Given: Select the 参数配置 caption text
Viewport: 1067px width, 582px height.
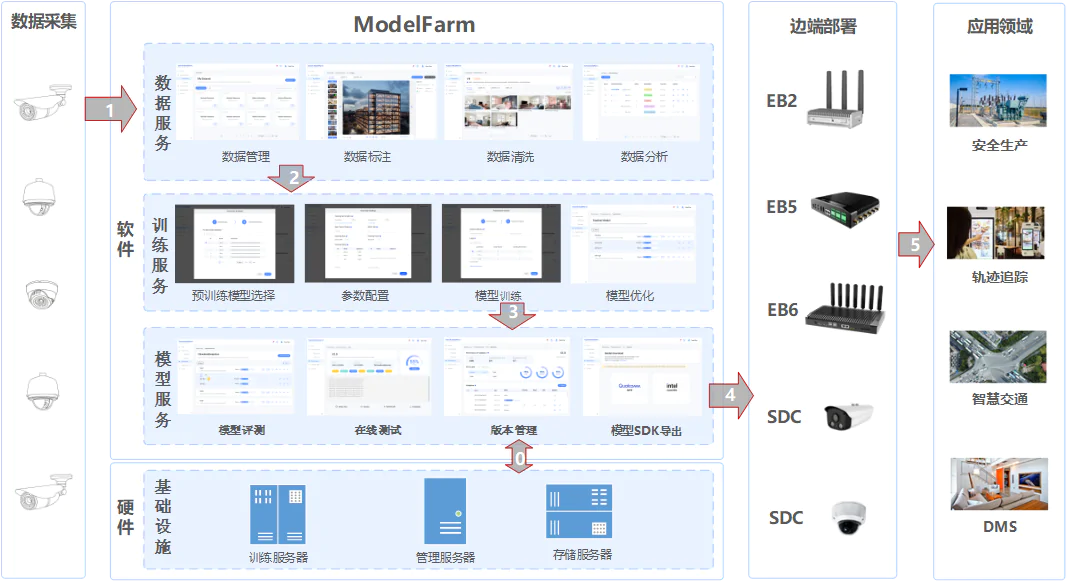Looking at the screenshot, I should click(365, 295).
